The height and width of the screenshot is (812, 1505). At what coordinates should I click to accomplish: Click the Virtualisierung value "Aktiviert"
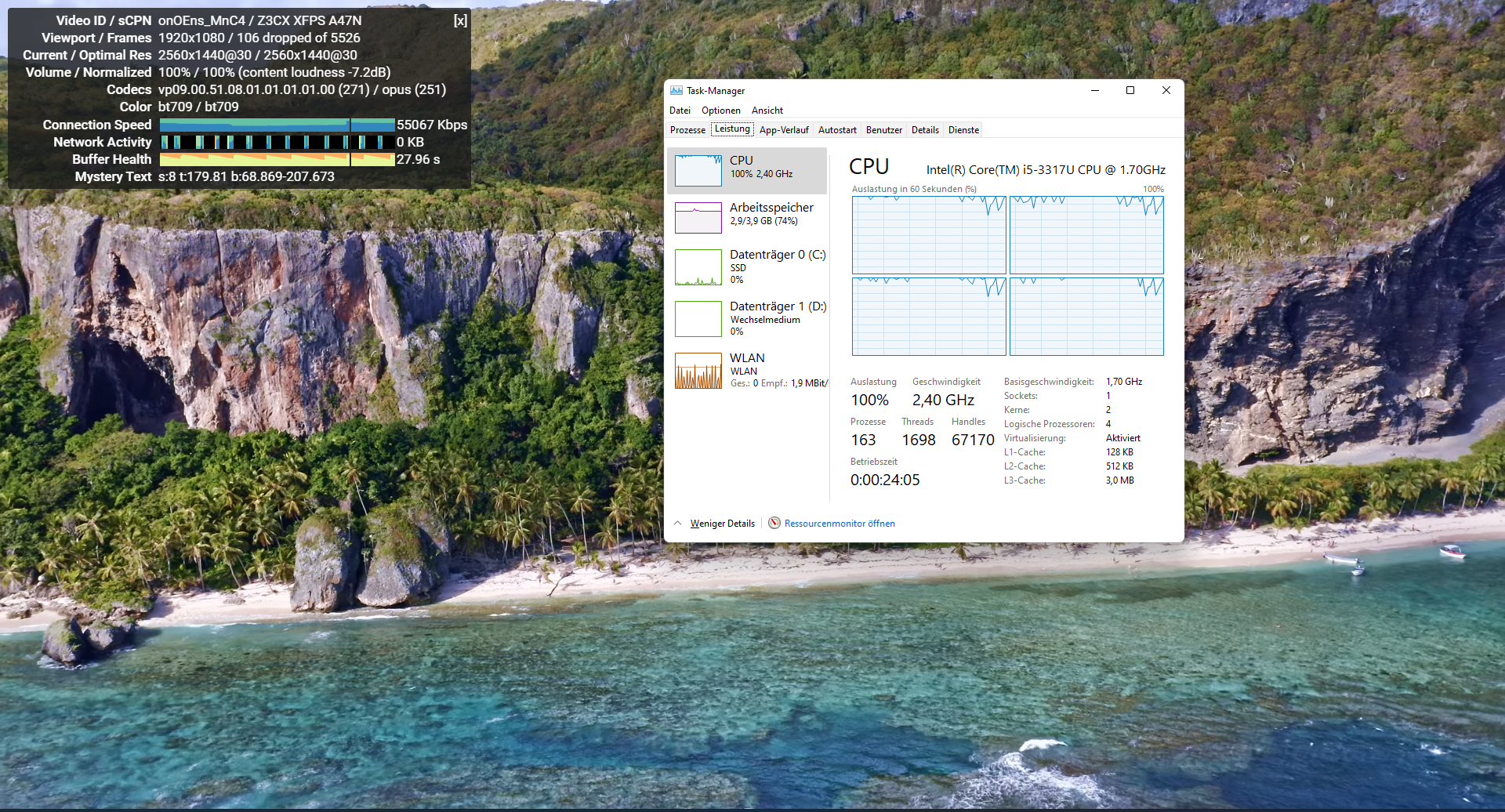coord(1123,438)
